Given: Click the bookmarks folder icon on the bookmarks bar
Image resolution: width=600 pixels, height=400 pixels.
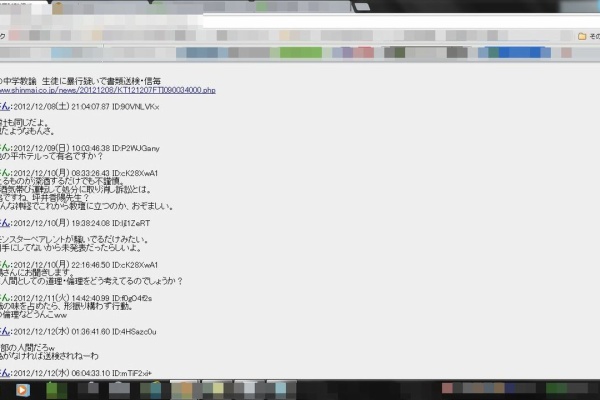Looking at the screenshot, I should [582, 36].
